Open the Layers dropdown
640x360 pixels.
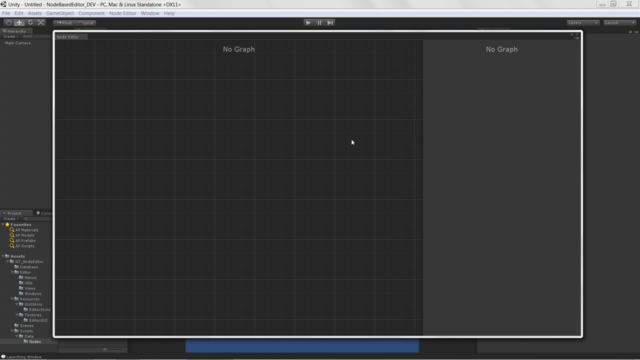[x=583, y=23]
